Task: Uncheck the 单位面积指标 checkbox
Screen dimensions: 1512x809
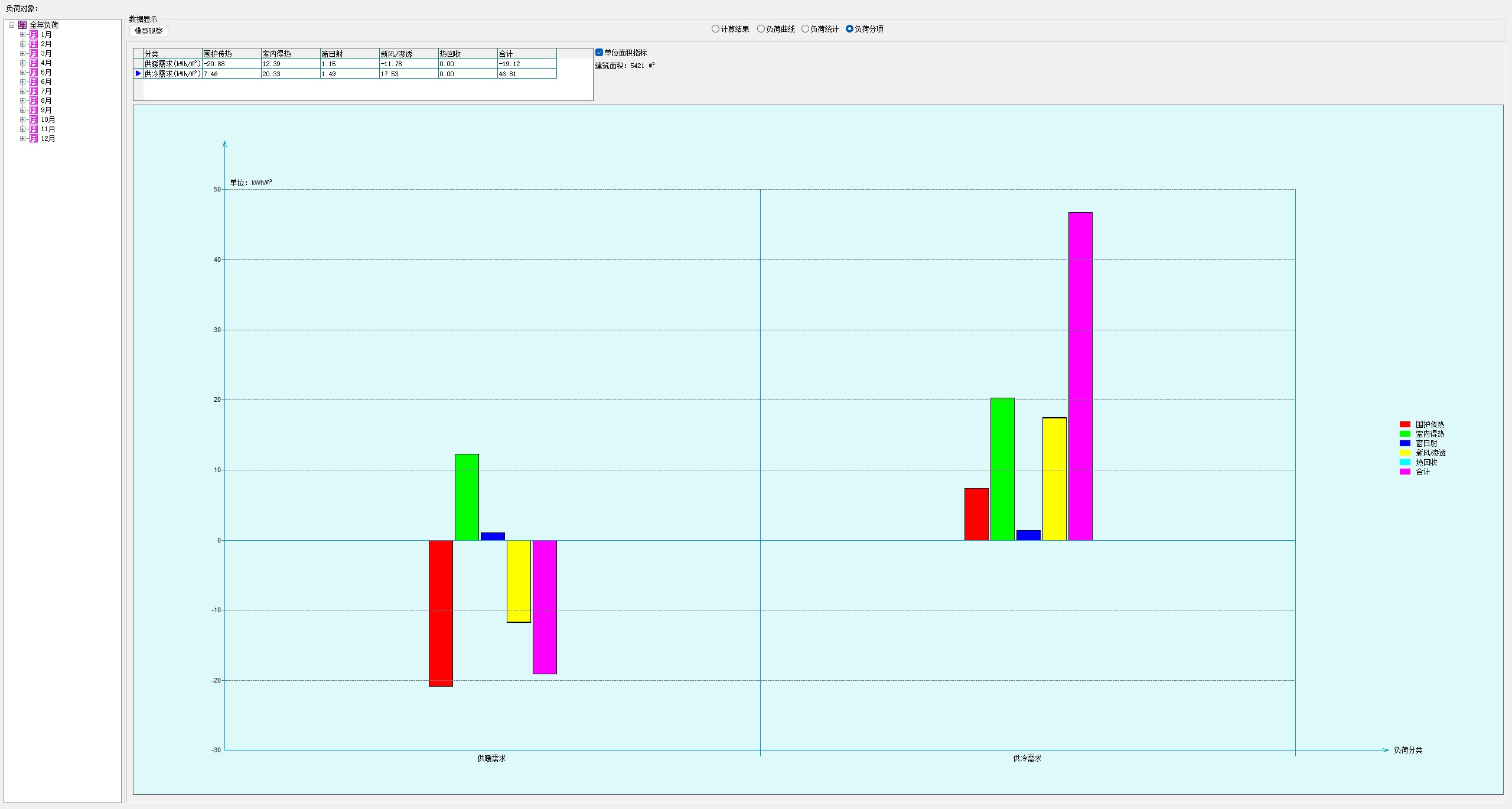Action: (x=599, y=53)
